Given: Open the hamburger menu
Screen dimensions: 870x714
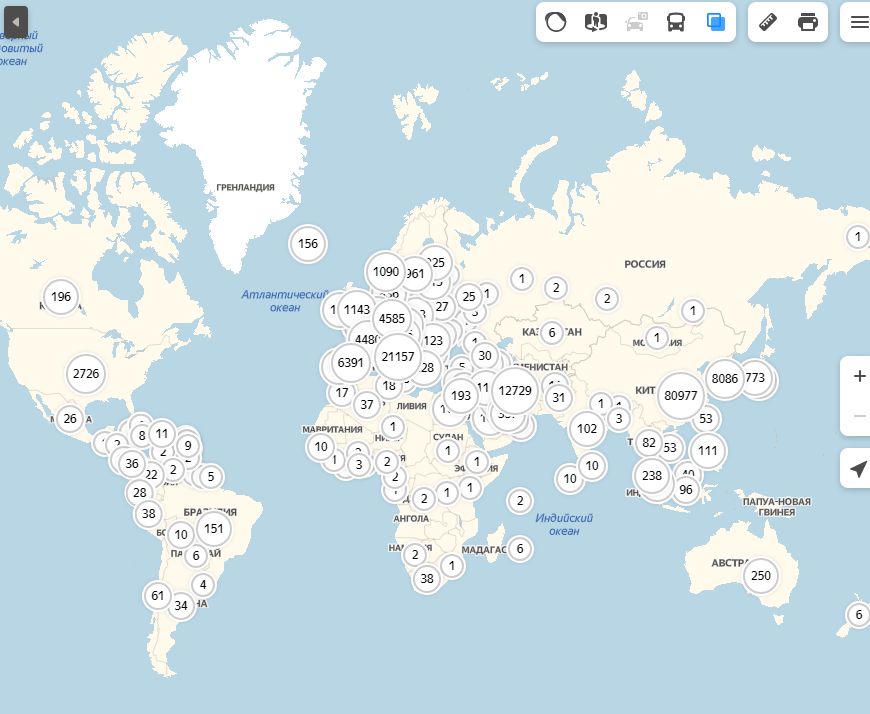Looking at the screenshot, I should pos(859,22).
